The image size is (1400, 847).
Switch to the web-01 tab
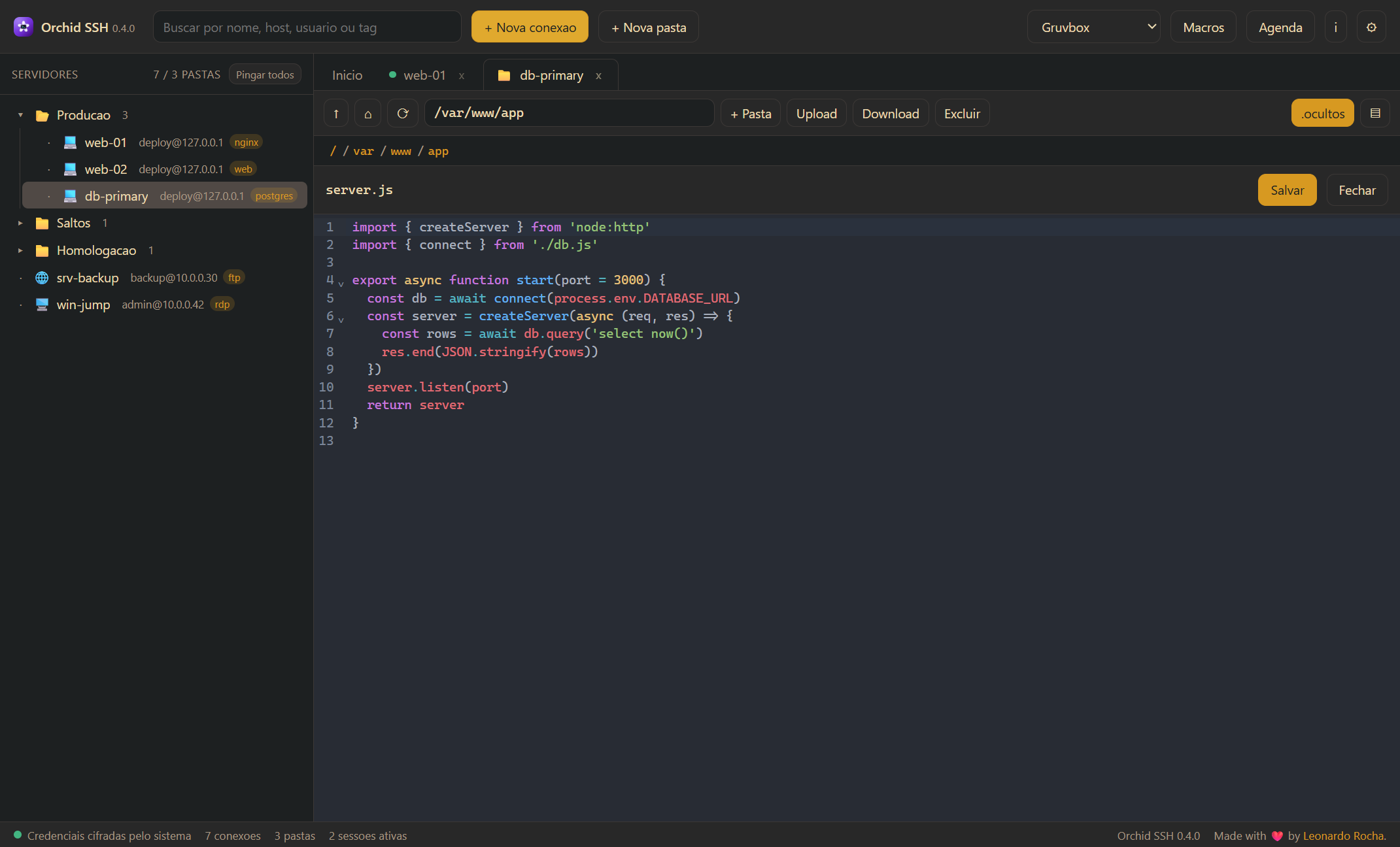coord(424,75)
